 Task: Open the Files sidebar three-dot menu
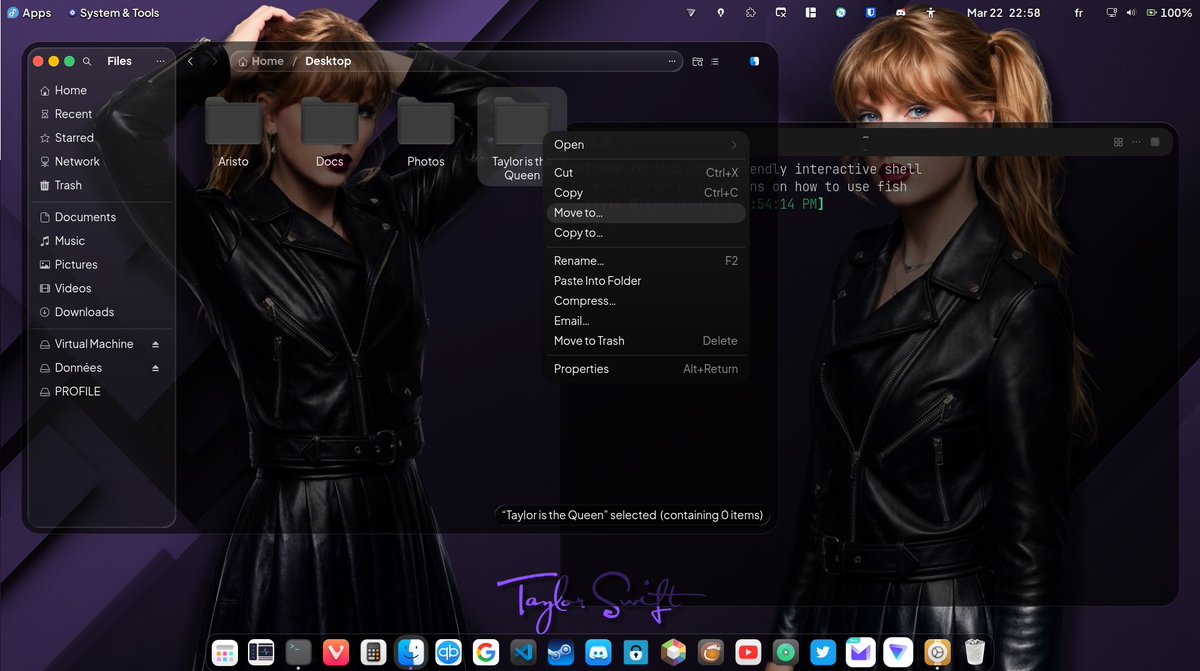click(160, 61)
